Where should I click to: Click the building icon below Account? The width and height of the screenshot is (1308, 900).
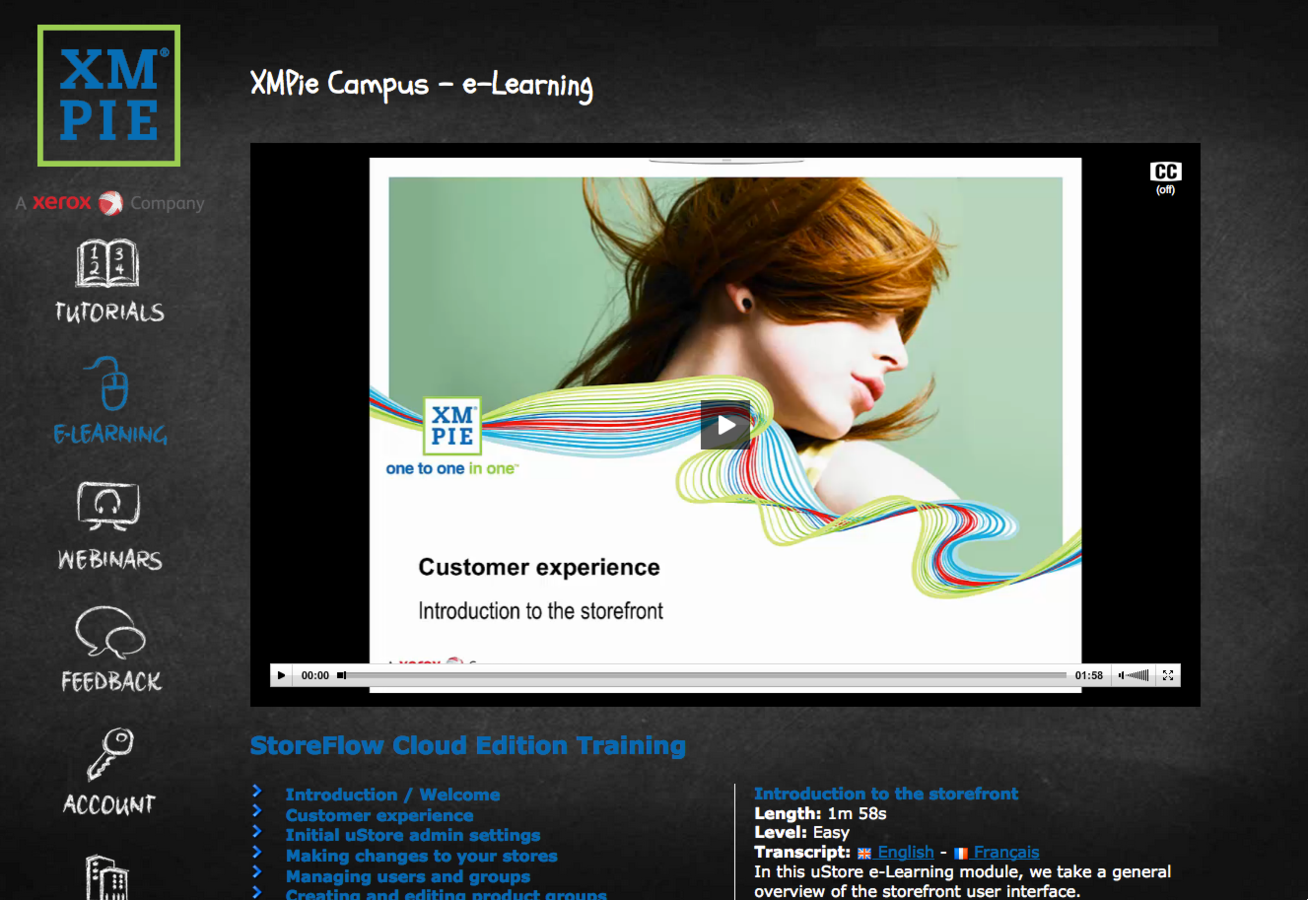tap(108, 877)
